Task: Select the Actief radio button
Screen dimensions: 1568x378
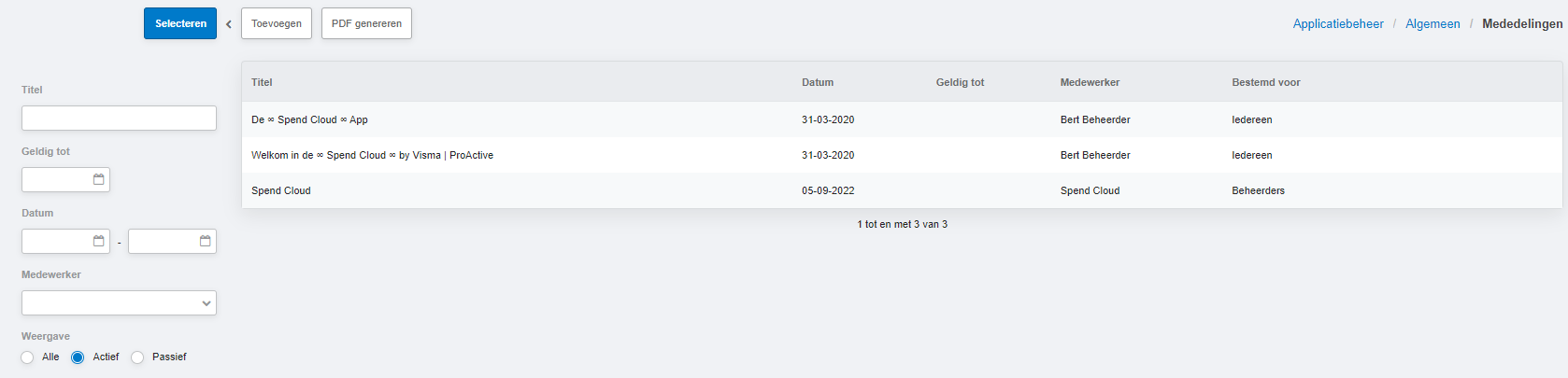Action: pyautogui.click(x=78, y=357)
